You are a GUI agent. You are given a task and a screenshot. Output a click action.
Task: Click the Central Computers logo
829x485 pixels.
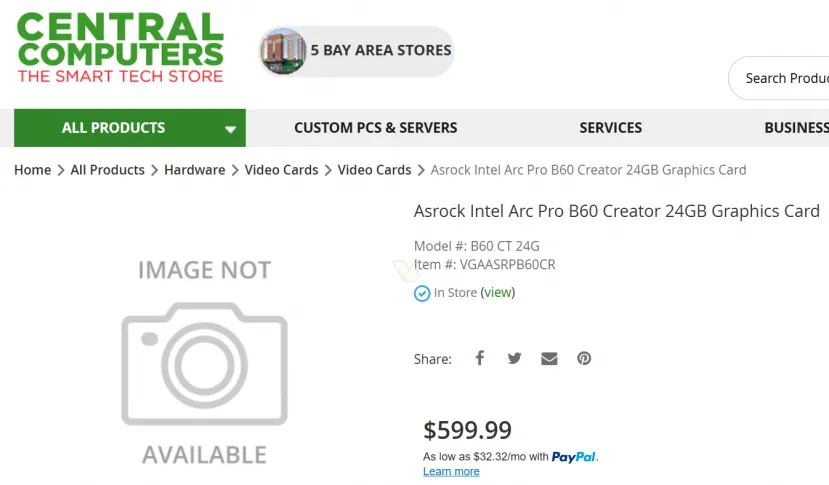click(120, 48)
